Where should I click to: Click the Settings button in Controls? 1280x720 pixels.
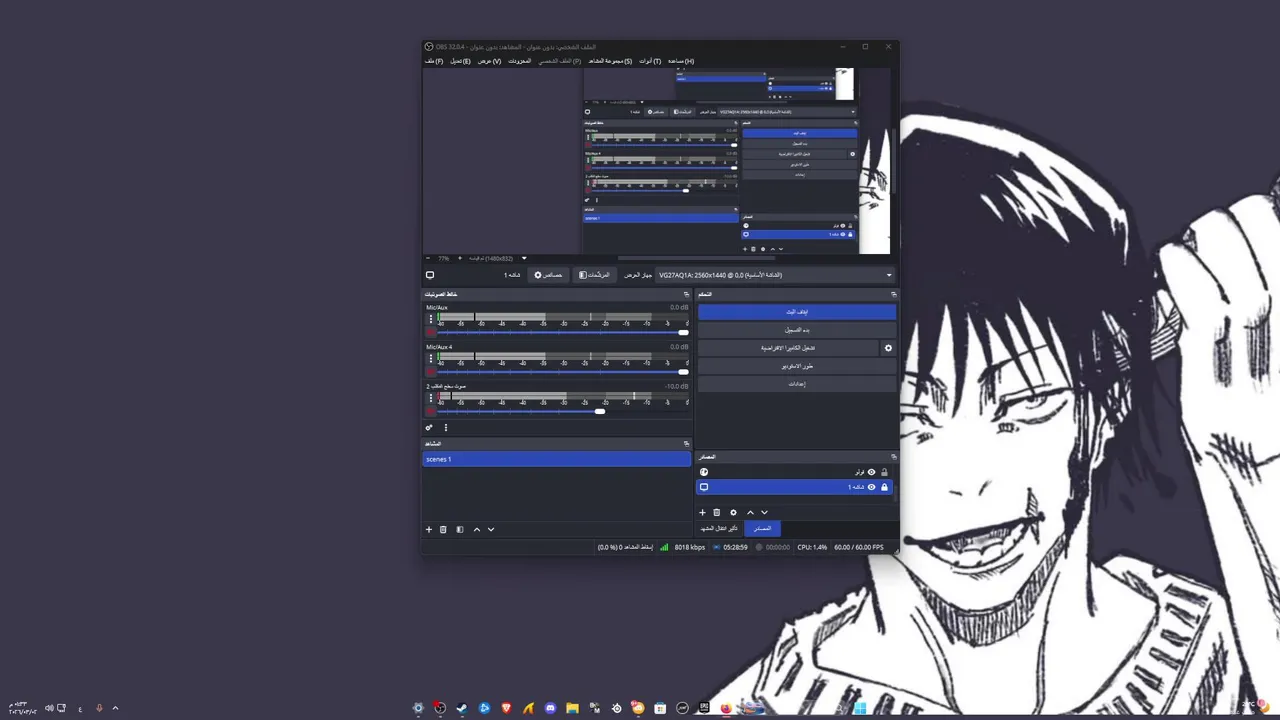click(797, 384)
